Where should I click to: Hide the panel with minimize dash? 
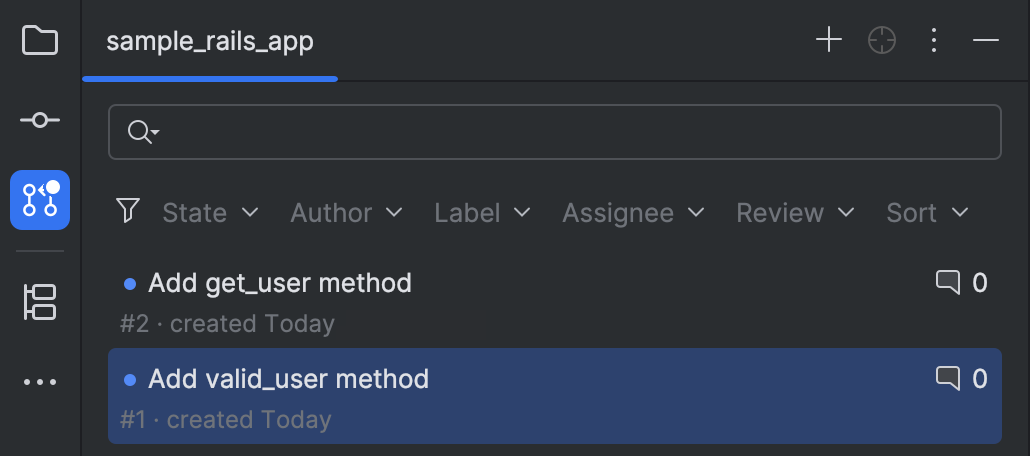click(986, 41)
